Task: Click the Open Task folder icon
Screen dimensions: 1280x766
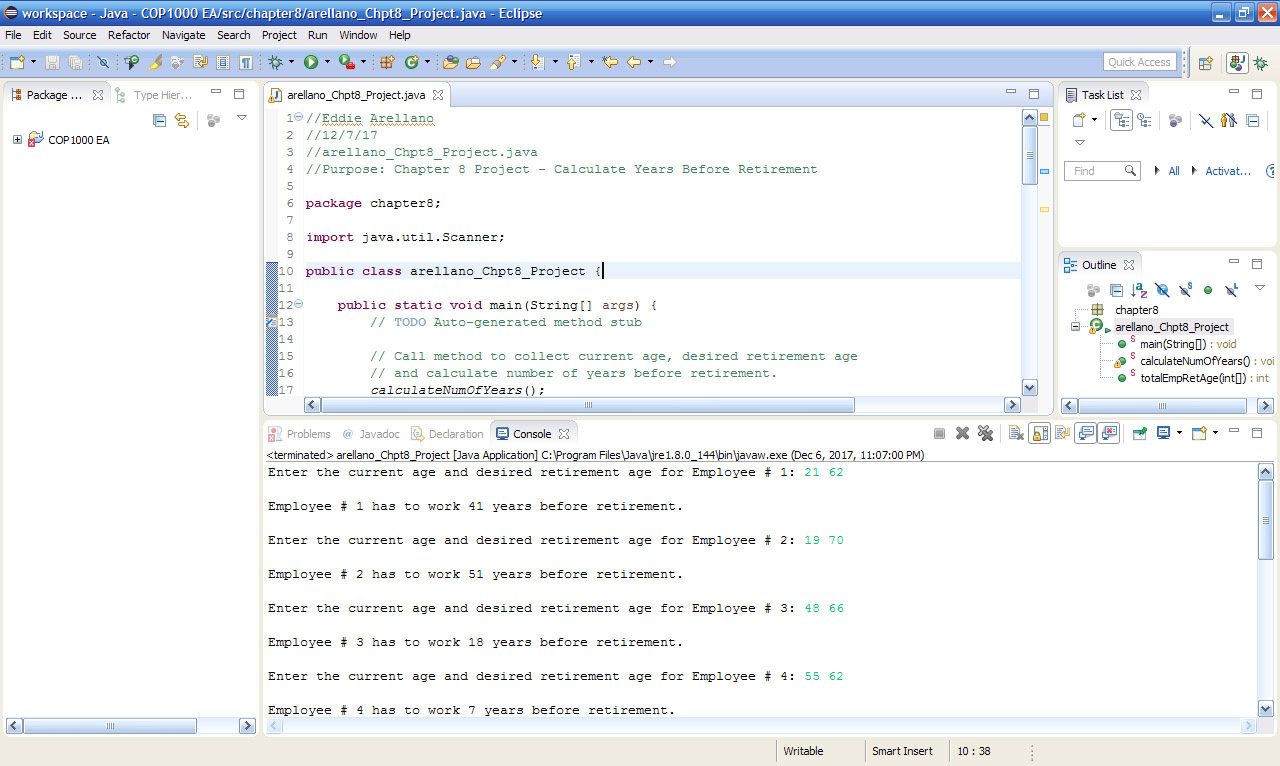Action: 473,62
